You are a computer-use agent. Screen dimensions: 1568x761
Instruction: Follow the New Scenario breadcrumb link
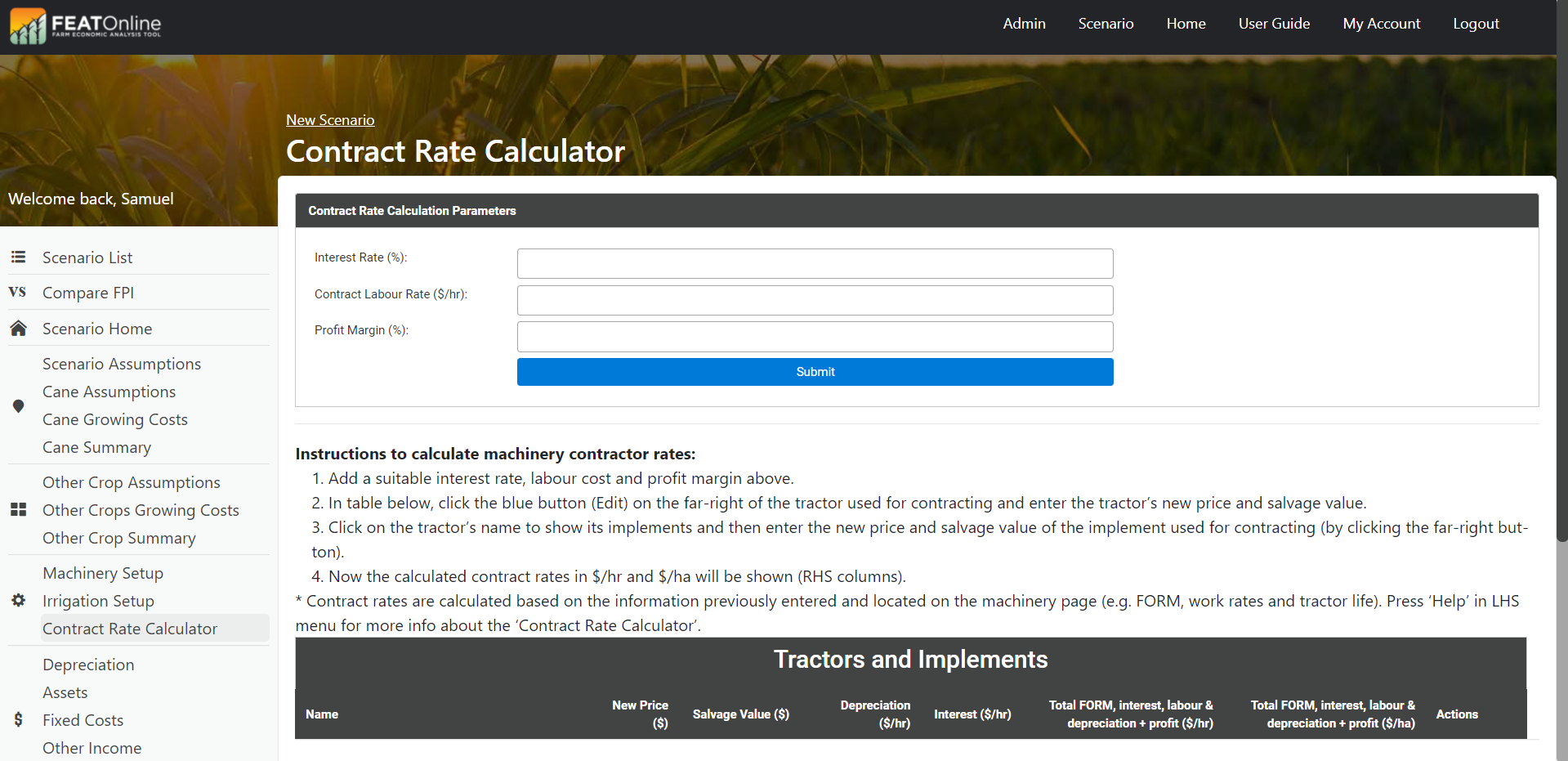[330, 120]
